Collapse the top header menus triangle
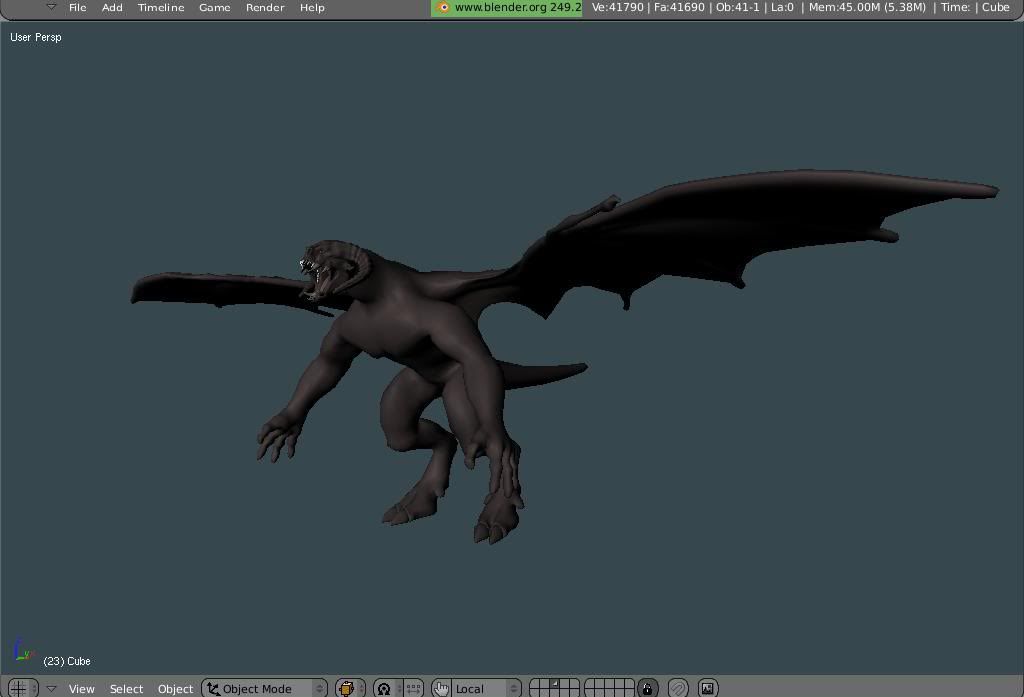This screenshot has height=697, width=1024. pos(51,7)
